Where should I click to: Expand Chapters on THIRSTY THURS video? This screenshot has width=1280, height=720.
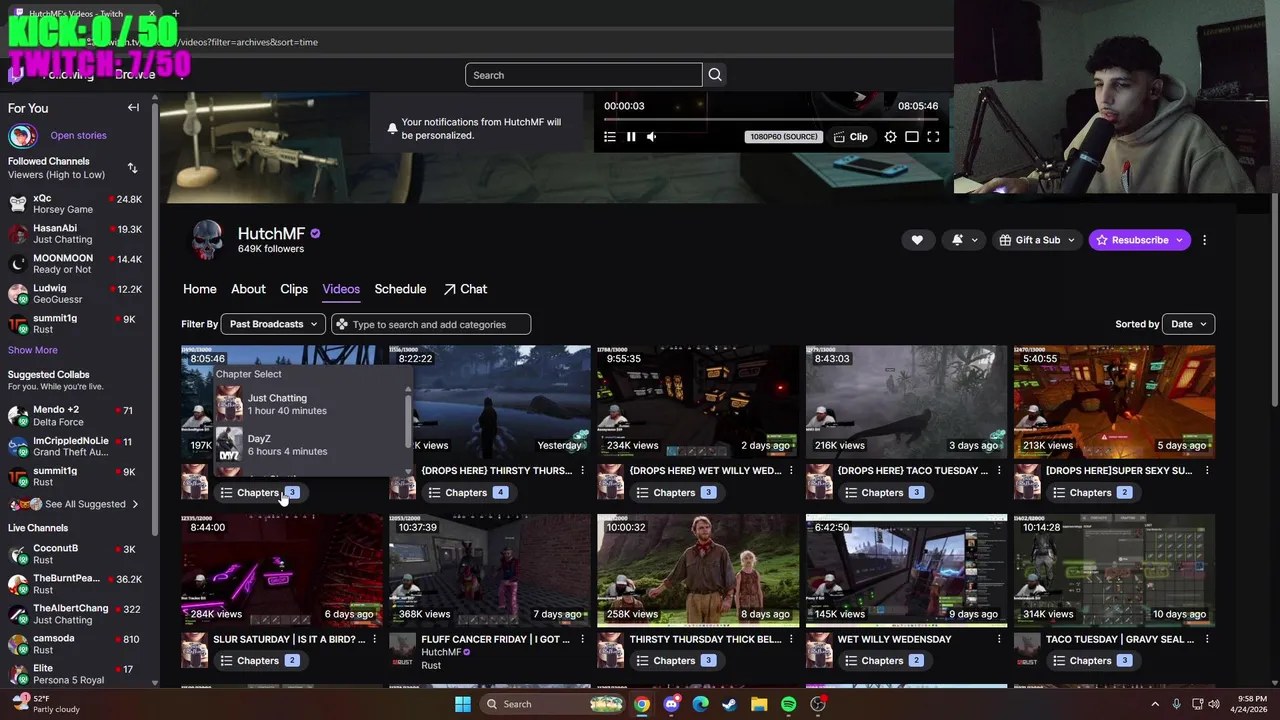tap(466, 492)
